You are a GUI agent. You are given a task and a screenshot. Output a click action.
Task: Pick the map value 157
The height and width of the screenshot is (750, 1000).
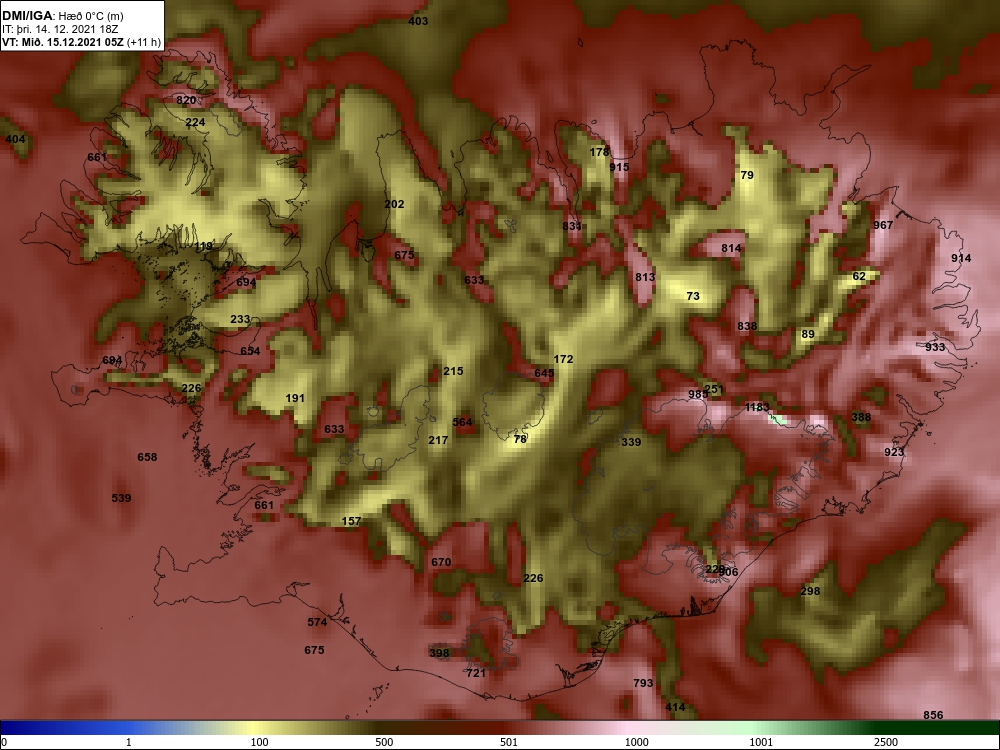351,521
